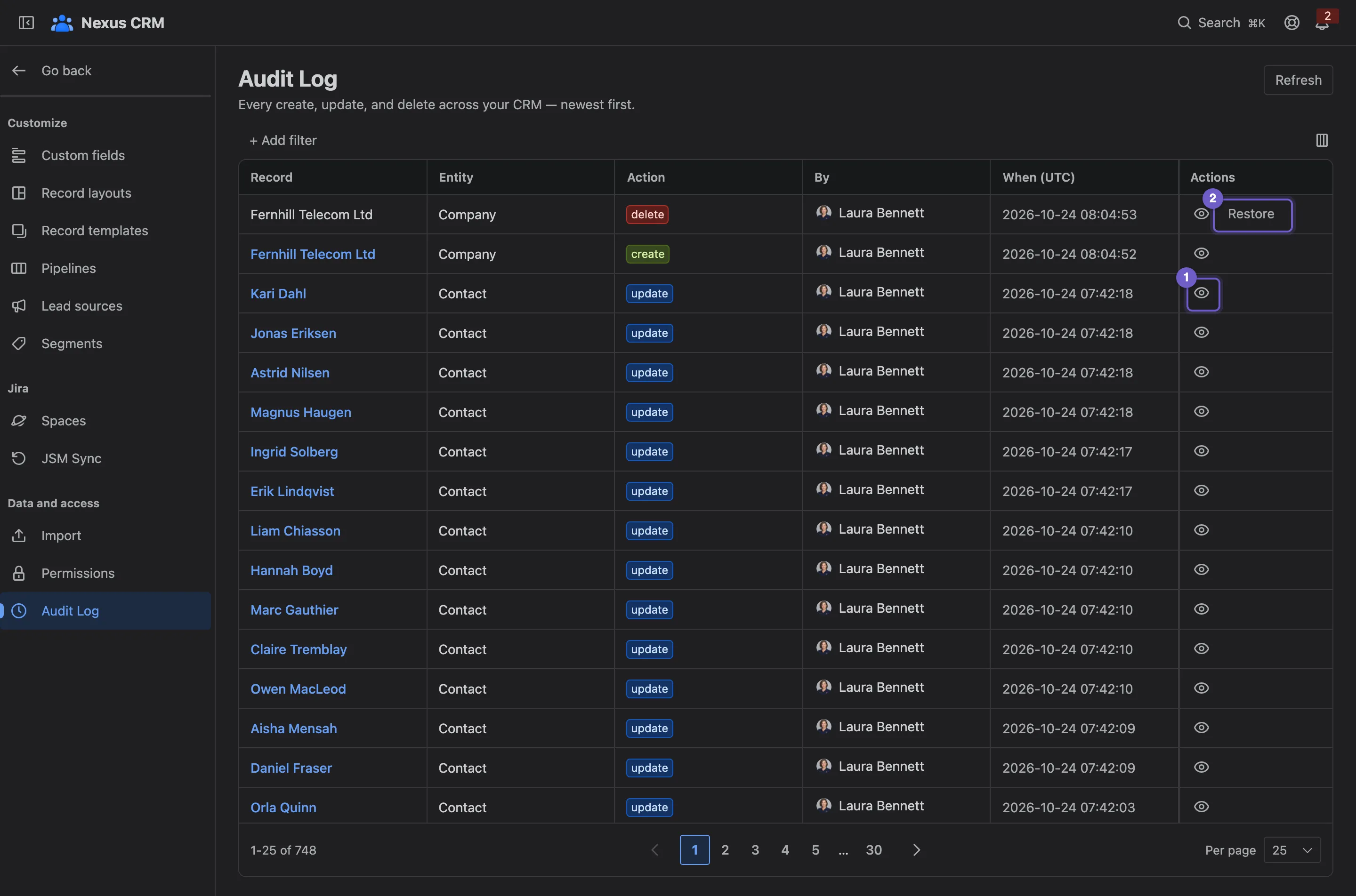1356x896 pixels.
Task: Go to next page arrow
Action: [916, 850]
